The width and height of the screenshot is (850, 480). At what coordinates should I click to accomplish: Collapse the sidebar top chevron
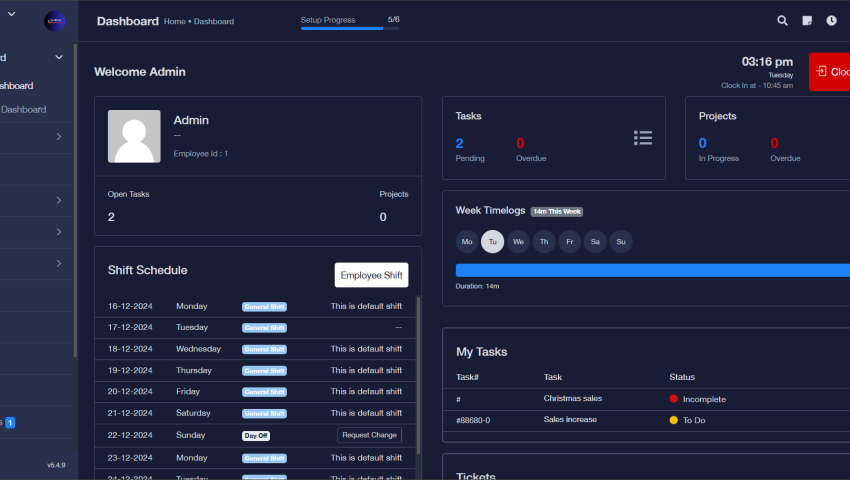[x=11, y=14]
